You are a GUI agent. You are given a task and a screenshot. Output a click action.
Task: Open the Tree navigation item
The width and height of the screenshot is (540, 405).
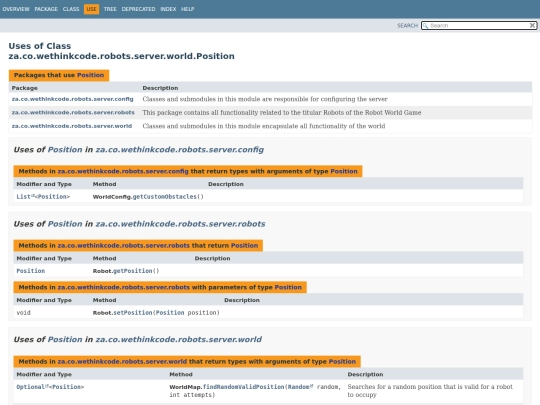[x=110, y=9]
